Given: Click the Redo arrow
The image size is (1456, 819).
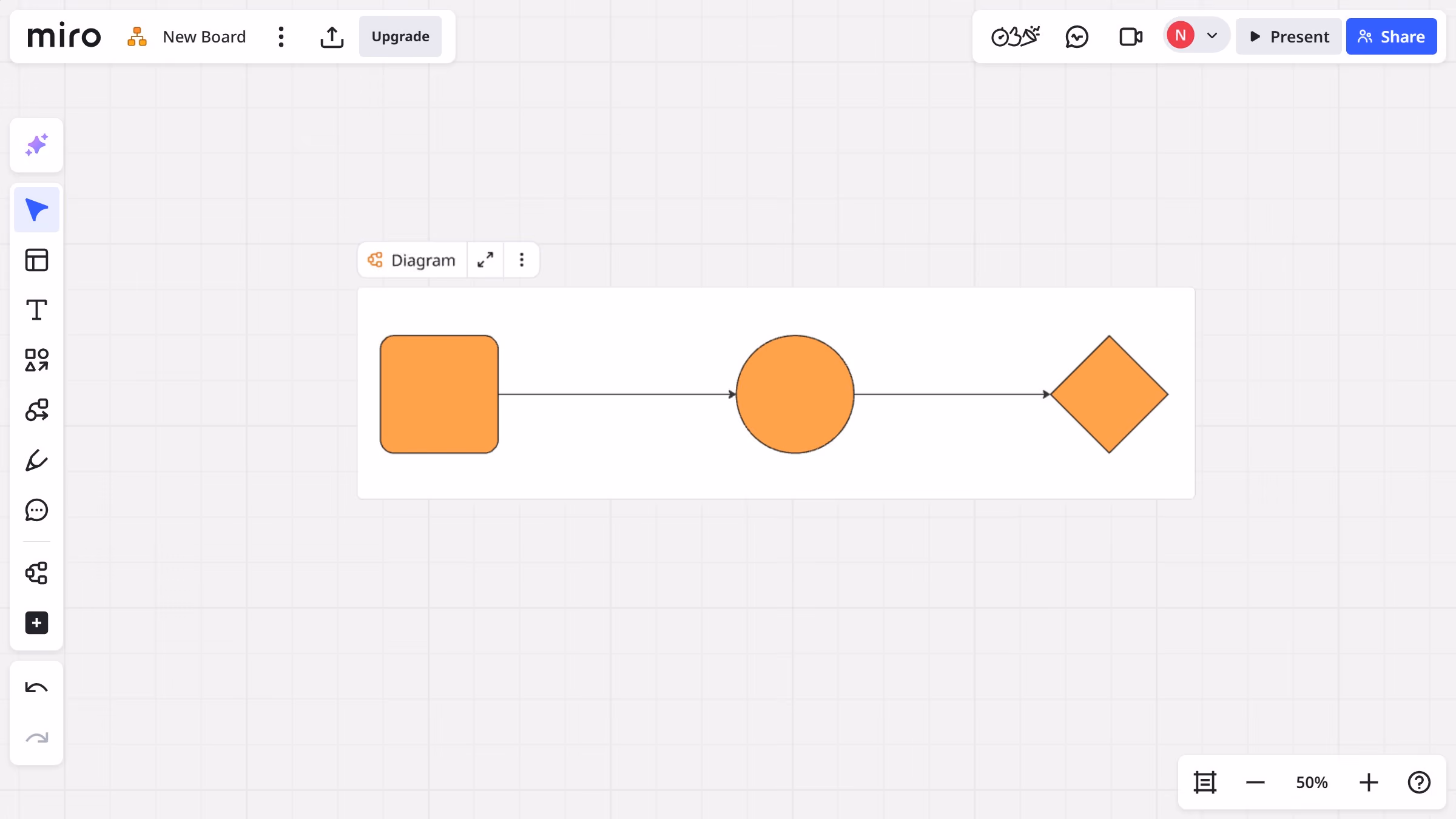Looking at the screenshot, I should tap(36, 738).
